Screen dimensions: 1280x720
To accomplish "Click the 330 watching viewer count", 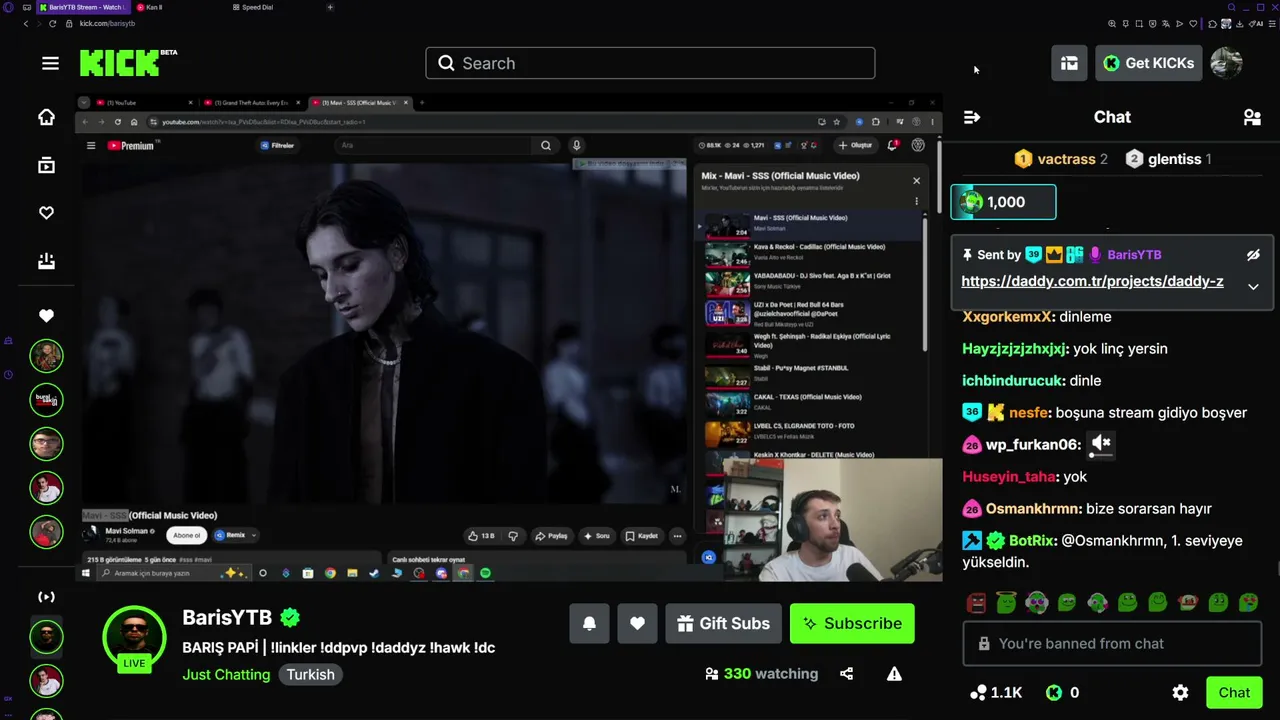I will (761, 674).
